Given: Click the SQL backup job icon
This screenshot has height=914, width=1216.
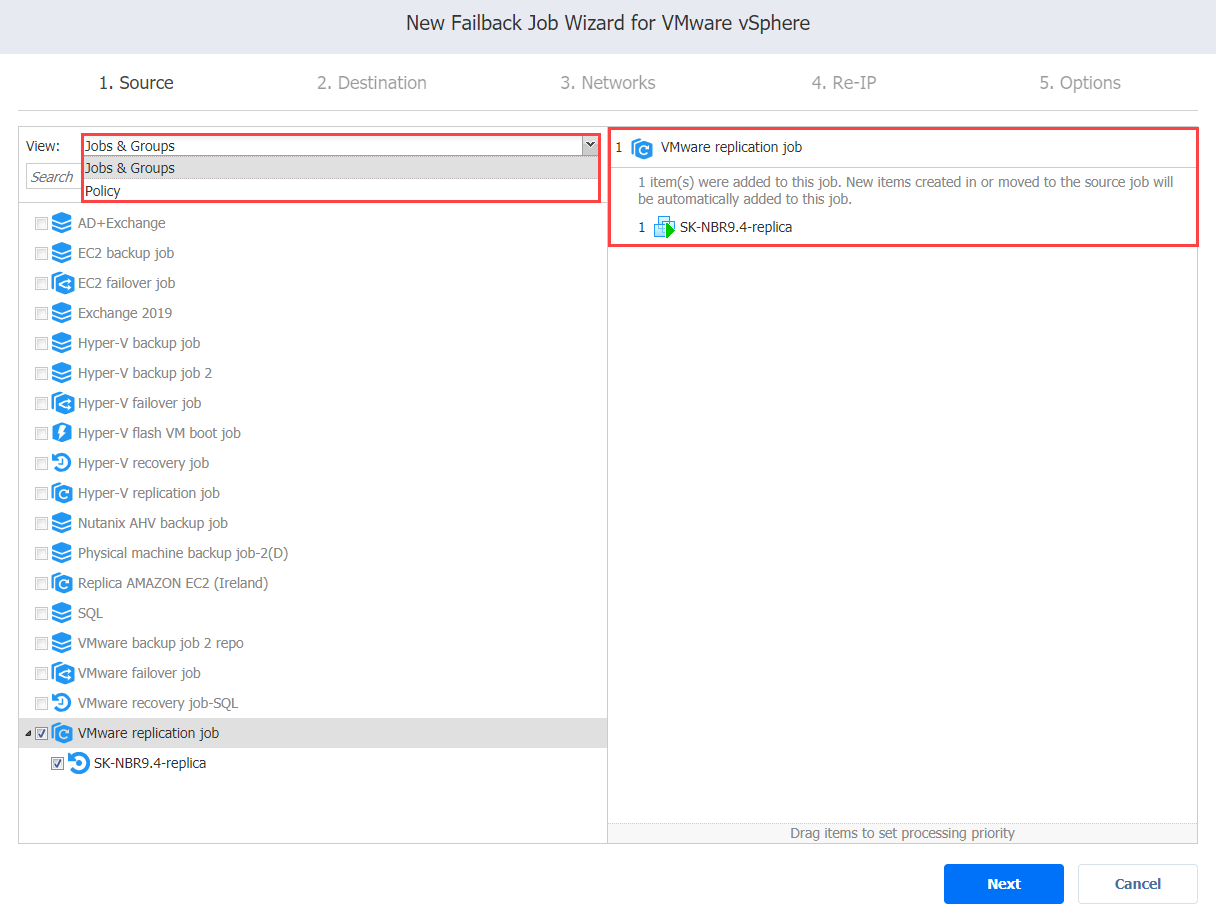Looking at the screenshot, I should point(62,613).
